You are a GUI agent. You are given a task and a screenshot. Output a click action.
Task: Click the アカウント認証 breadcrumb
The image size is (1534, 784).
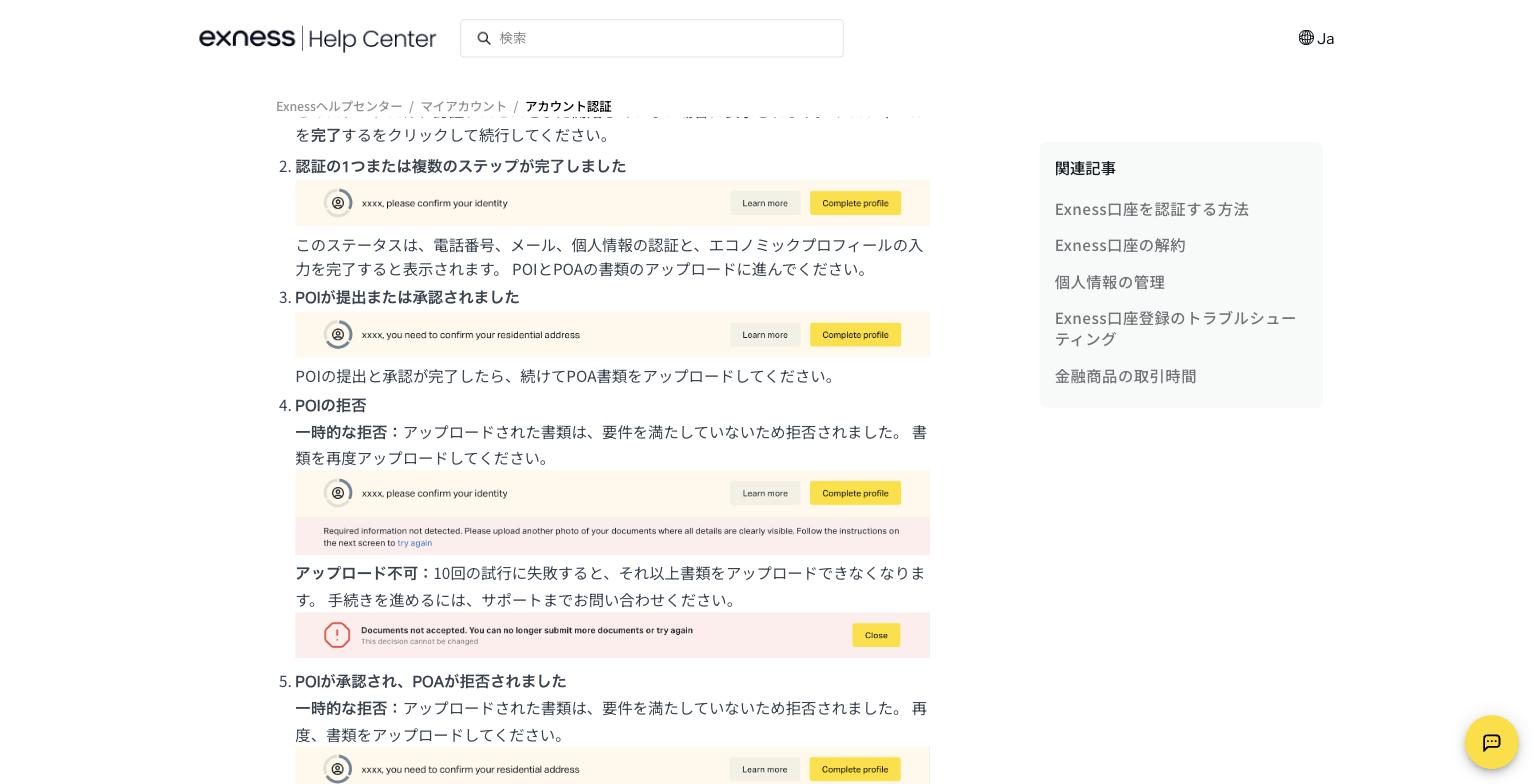click(x=568, y=106)
